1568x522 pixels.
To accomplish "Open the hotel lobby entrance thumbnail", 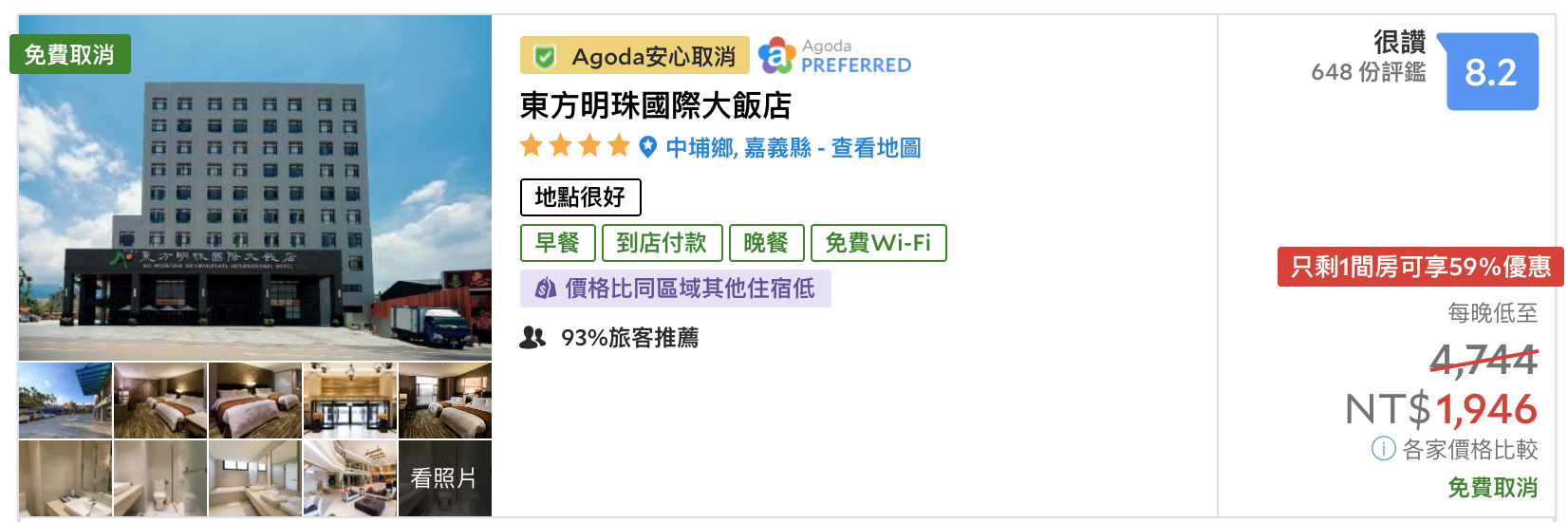I will click(350, 401).
